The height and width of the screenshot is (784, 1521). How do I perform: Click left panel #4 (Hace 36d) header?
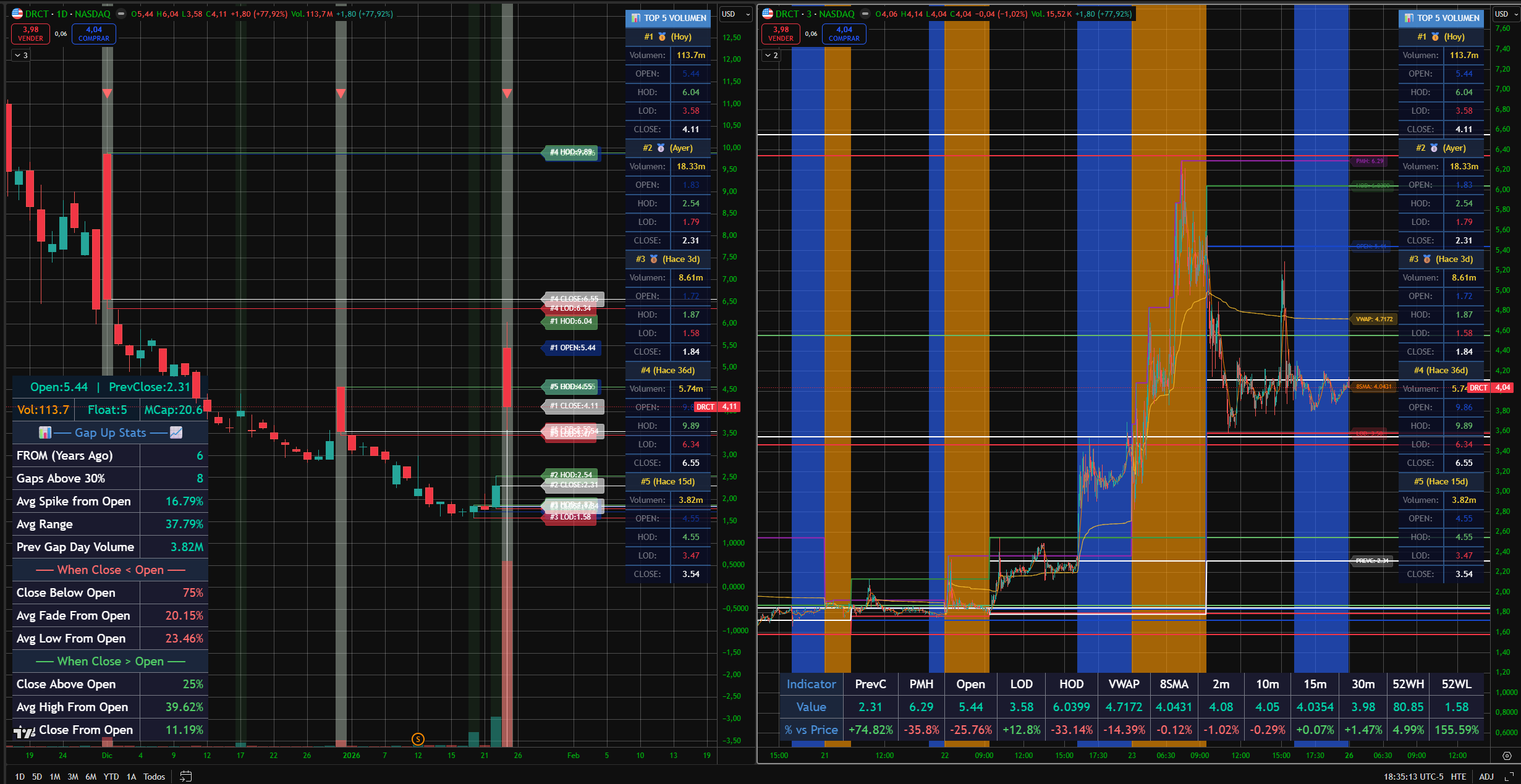pos(668,370)
